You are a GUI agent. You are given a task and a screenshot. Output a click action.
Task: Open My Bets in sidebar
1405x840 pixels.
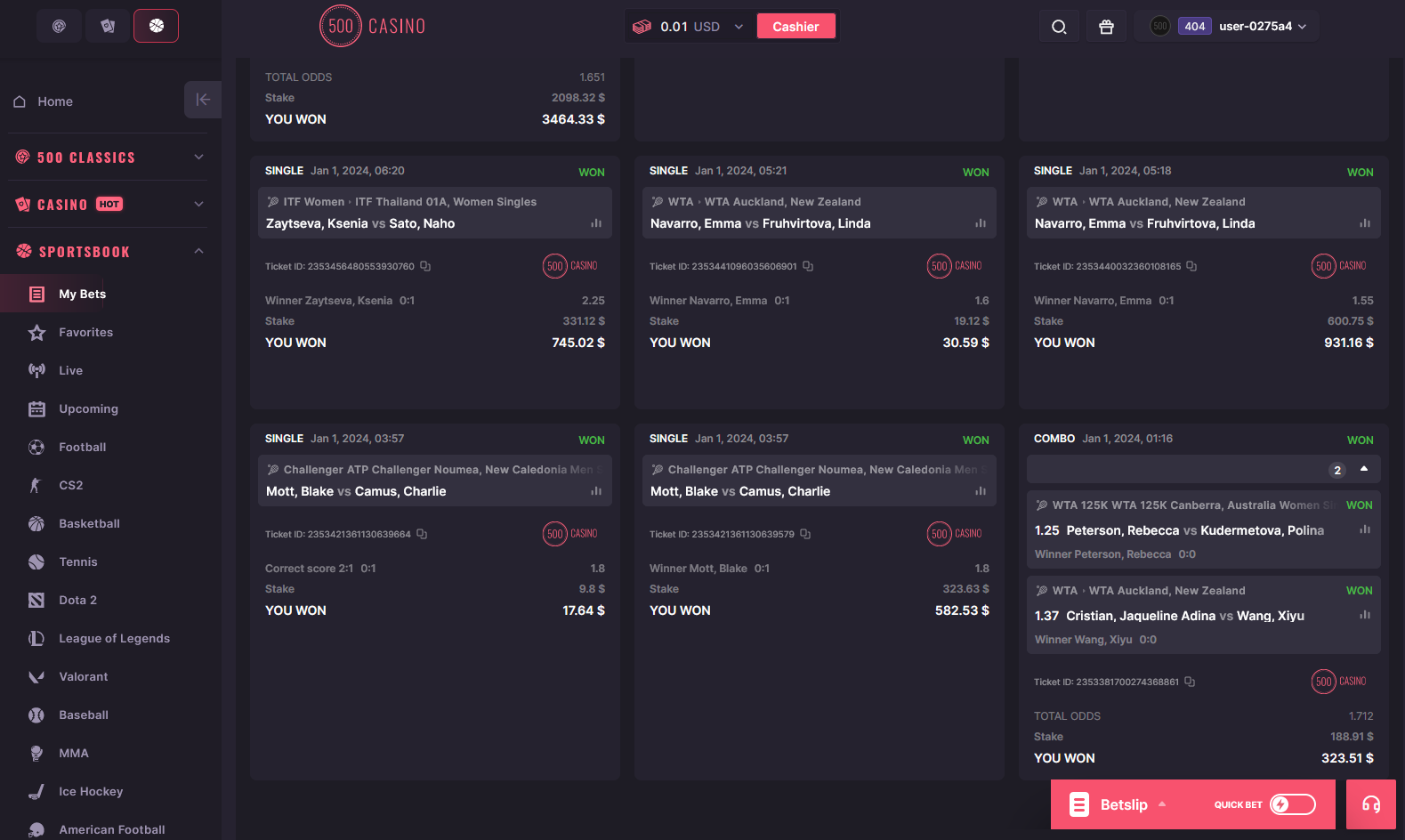tap(83, 294)
